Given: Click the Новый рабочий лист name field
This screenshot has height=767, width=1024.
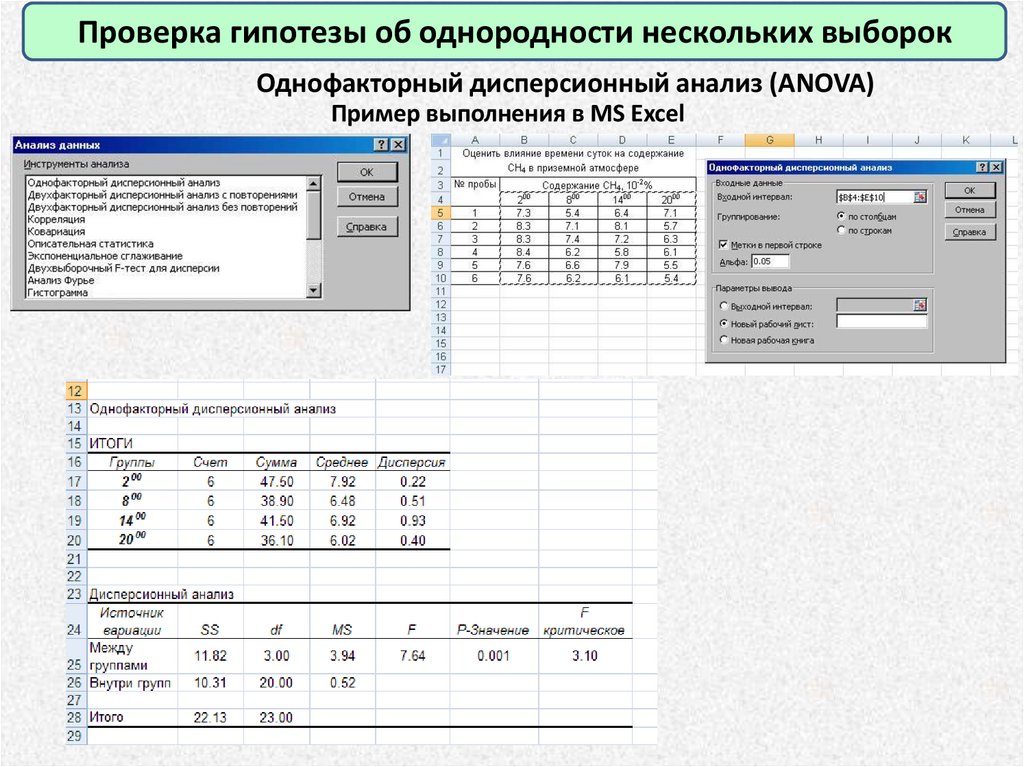Looking at the screenshot, I should 882,321.
